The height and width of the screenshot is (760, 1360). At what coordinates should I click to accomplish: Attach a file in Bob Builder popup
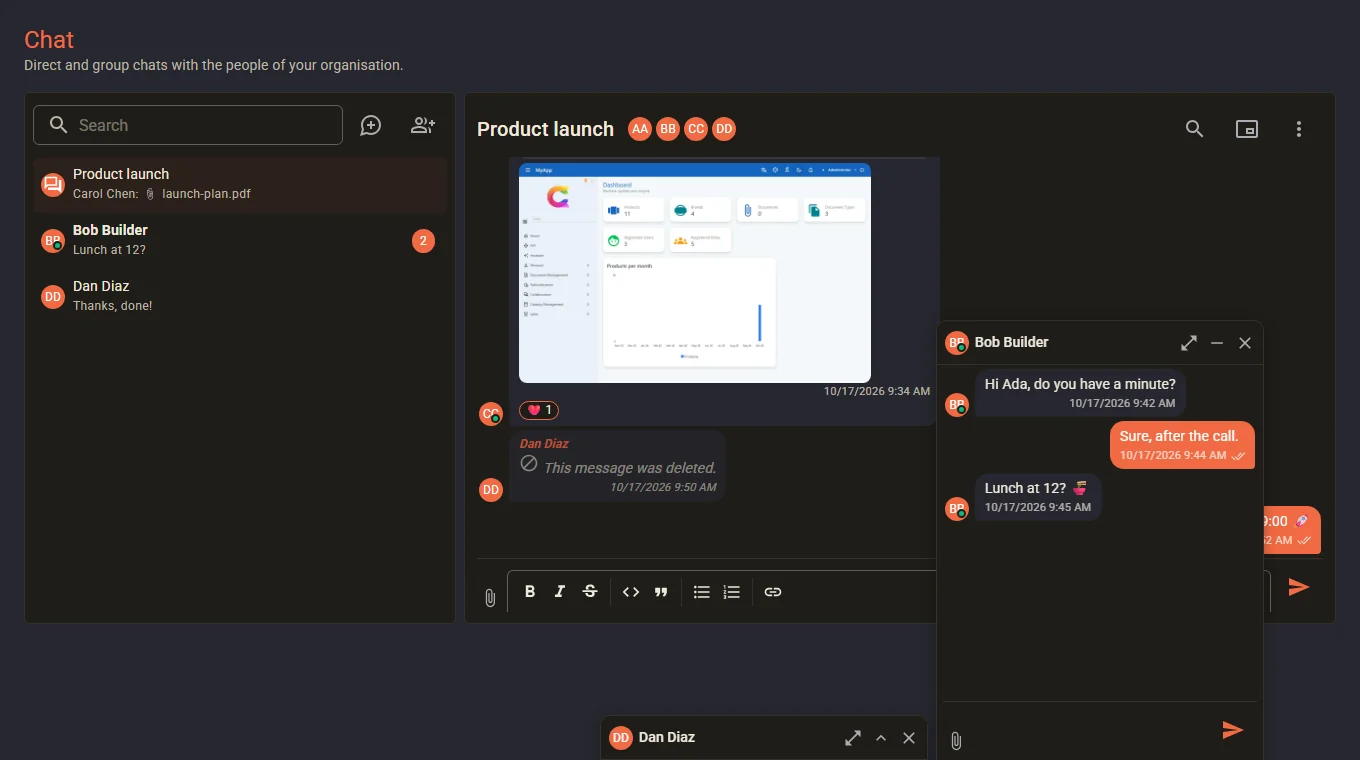pyautogui.click(x=956, y=741)
